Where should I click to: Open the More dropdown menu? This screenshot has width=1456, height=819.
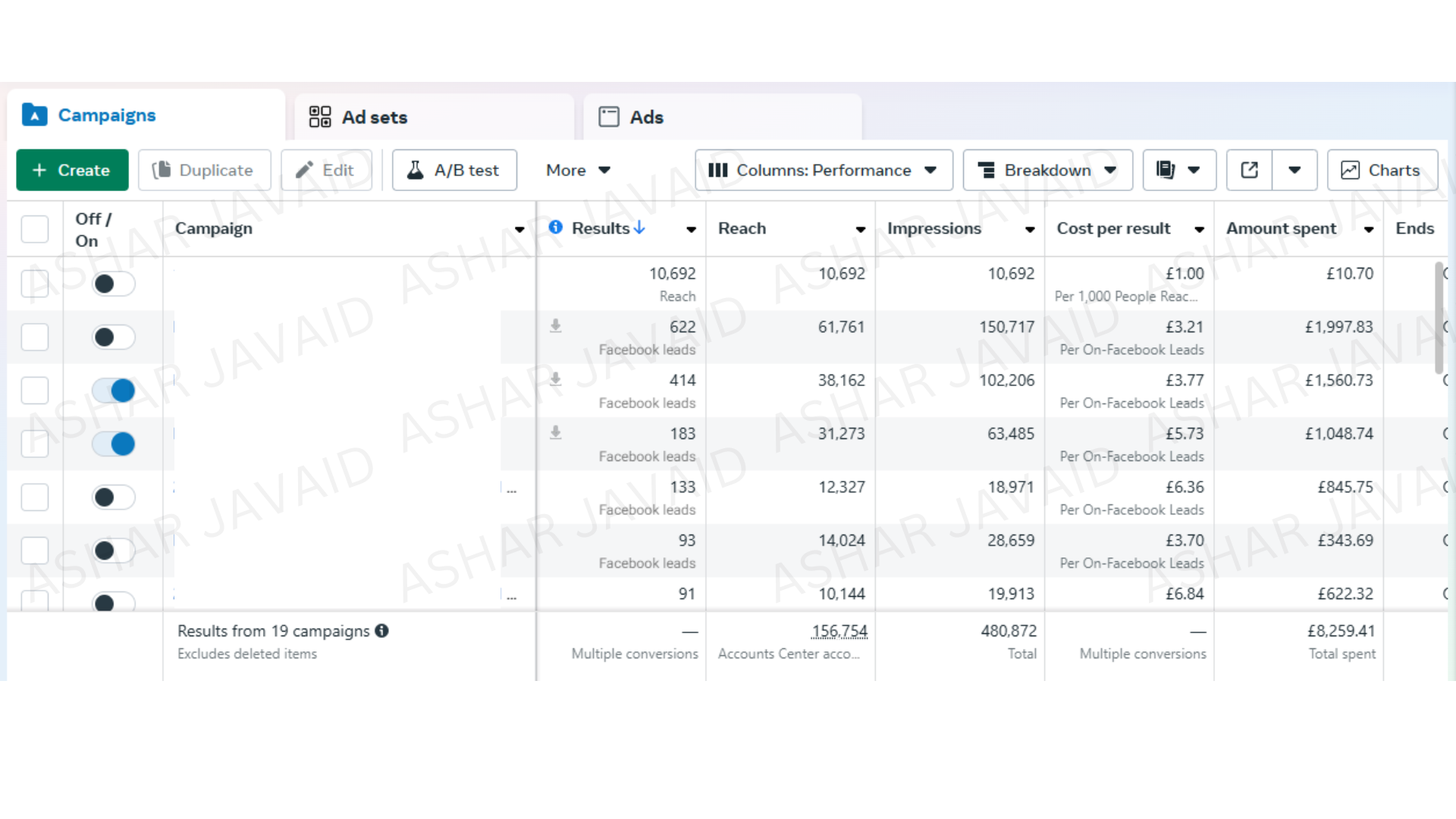coord(578,170)
